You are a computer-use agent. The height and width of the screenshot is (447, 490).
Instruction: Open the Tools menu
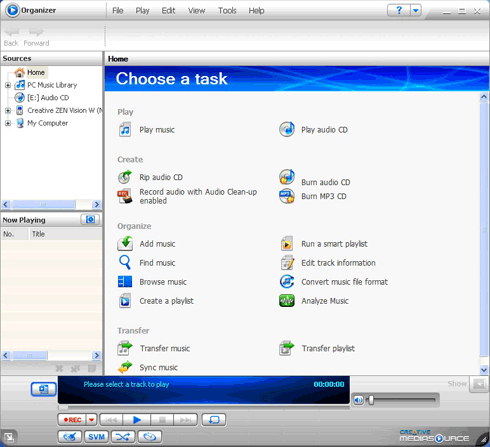(227, 11)
